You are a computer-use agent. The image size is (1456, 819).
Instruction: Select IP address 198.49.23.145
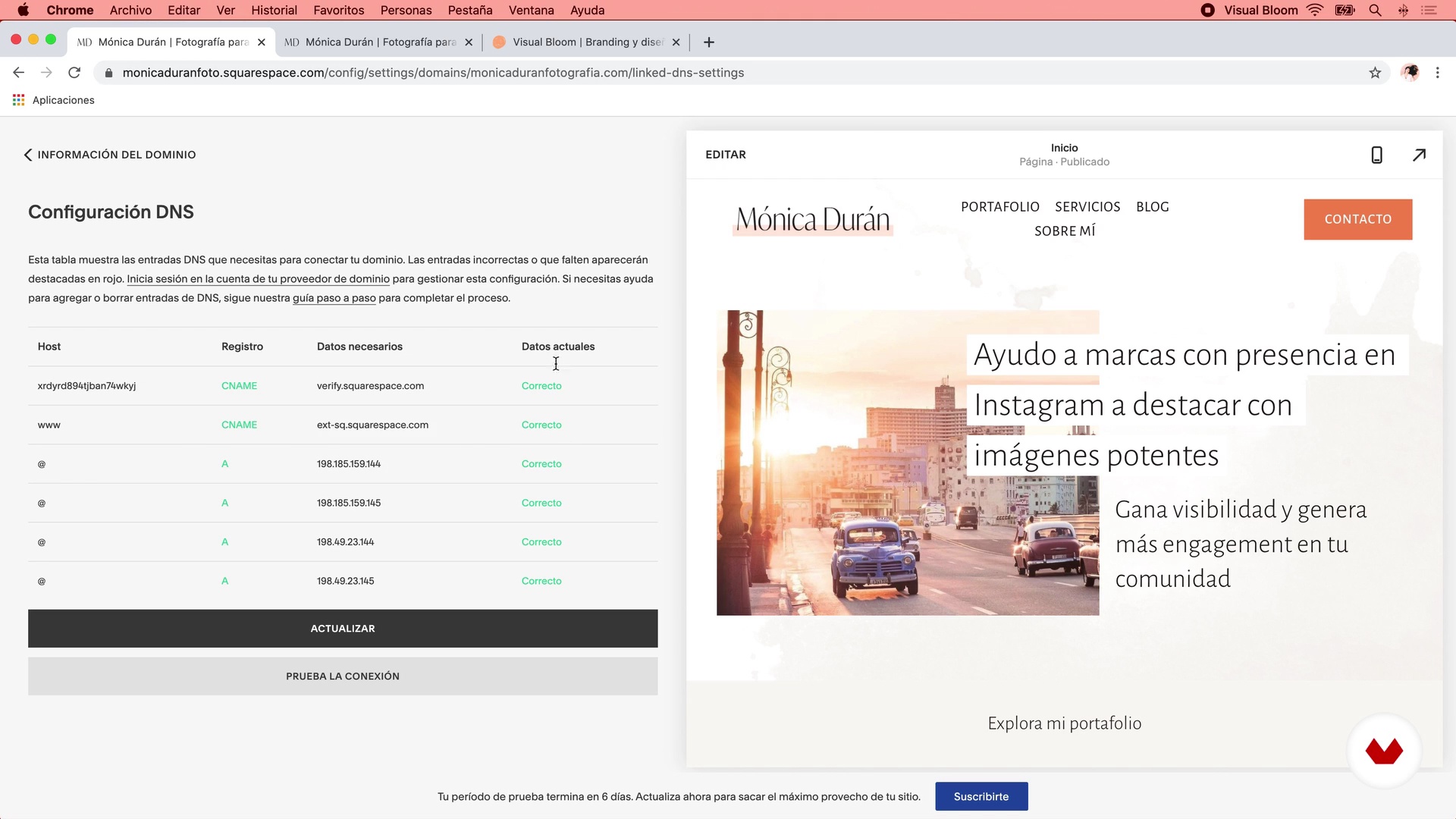[x=345, y=582]
